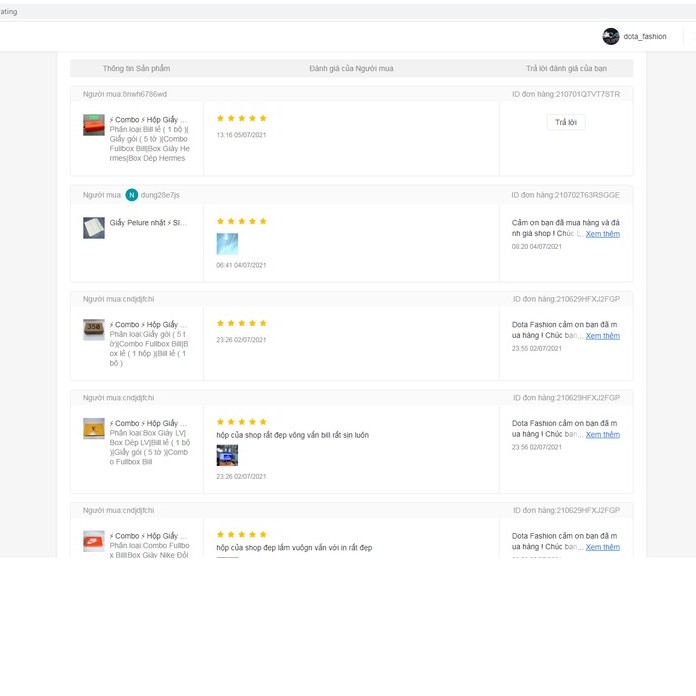View photo under 'hộp của shop rất đẹp' review

coord(227,456)
